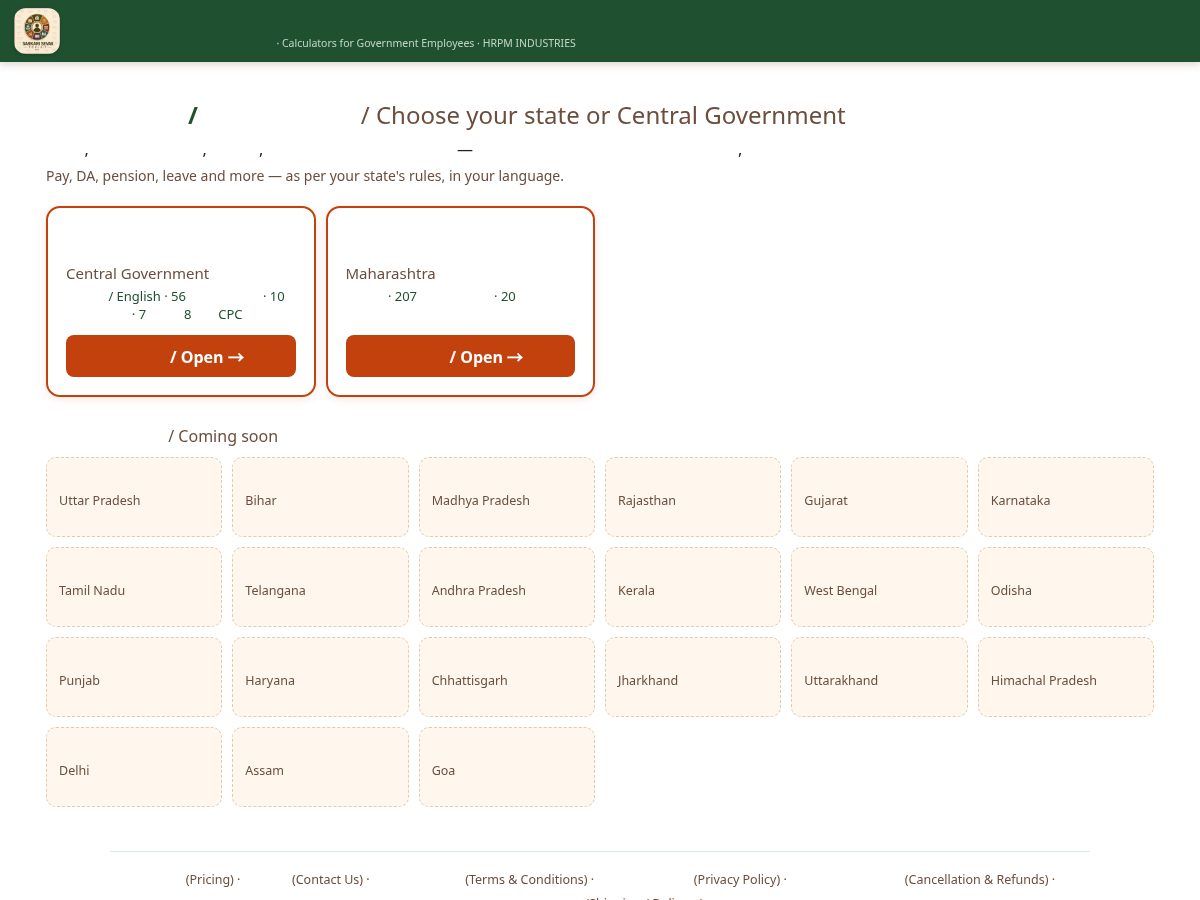Click the Chhattisgarh card
Image resolution: width=1200 pixels, height=900 pixels.
pos(507,677)
